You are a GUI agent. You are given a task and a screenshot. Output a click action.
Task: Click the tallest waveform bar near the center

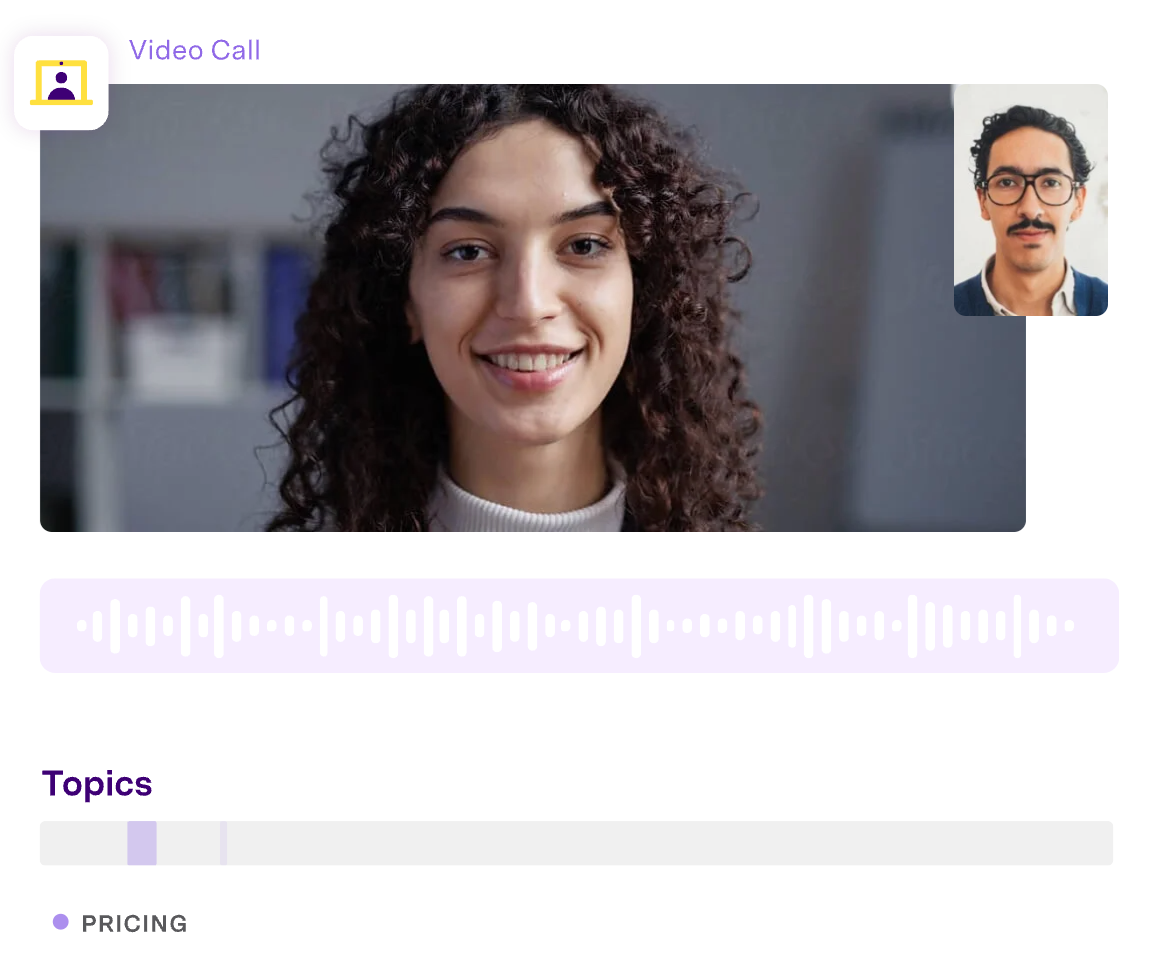[x=637, y=625]
